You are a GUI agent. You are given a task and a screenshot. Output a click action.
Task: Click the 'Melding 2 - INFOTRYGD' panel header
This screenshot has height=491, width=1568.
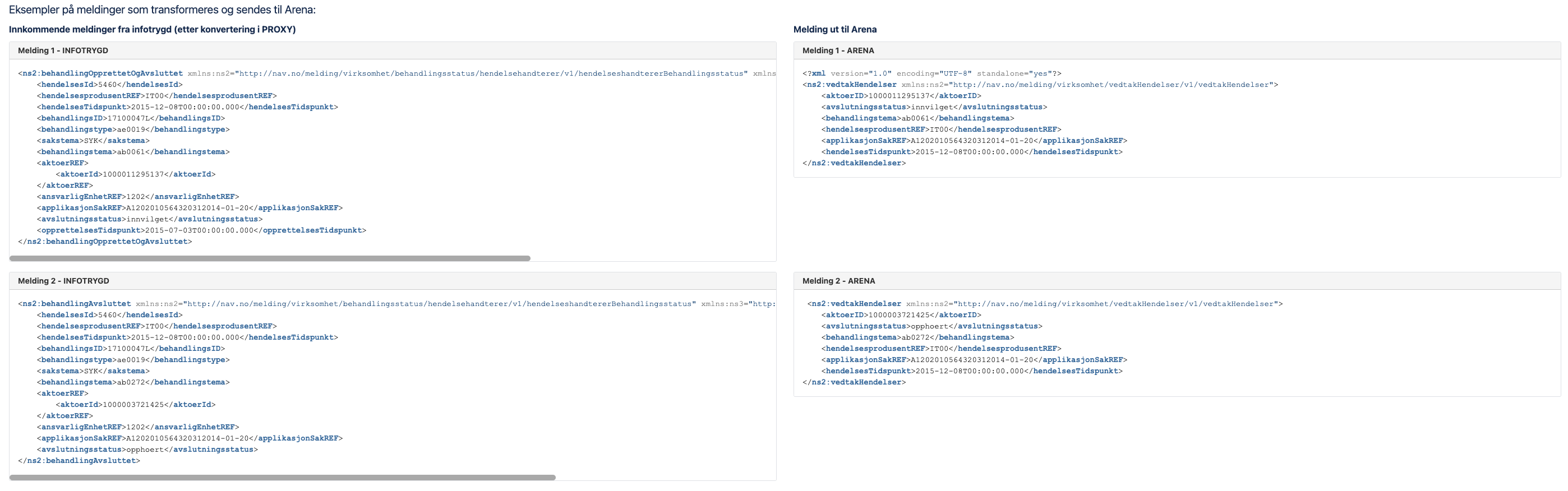coord(393,281)
